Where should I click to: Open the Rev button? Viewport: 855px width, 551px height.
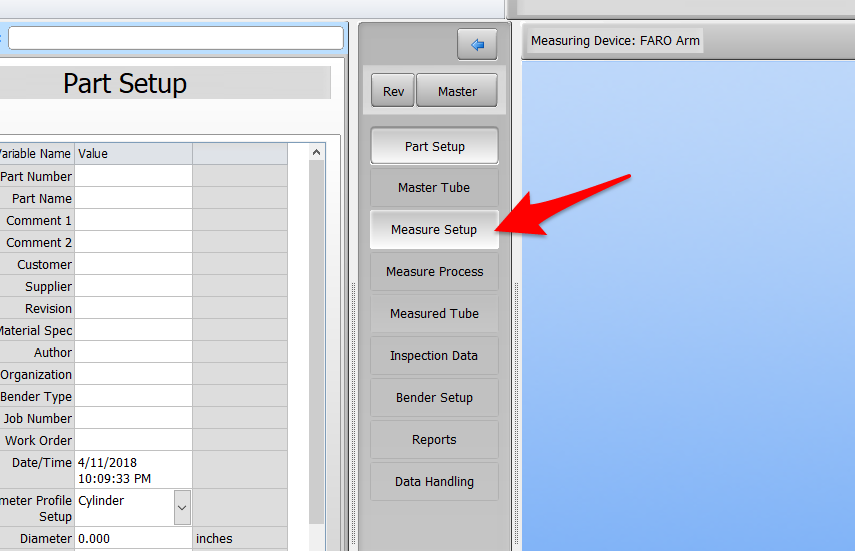393,91
